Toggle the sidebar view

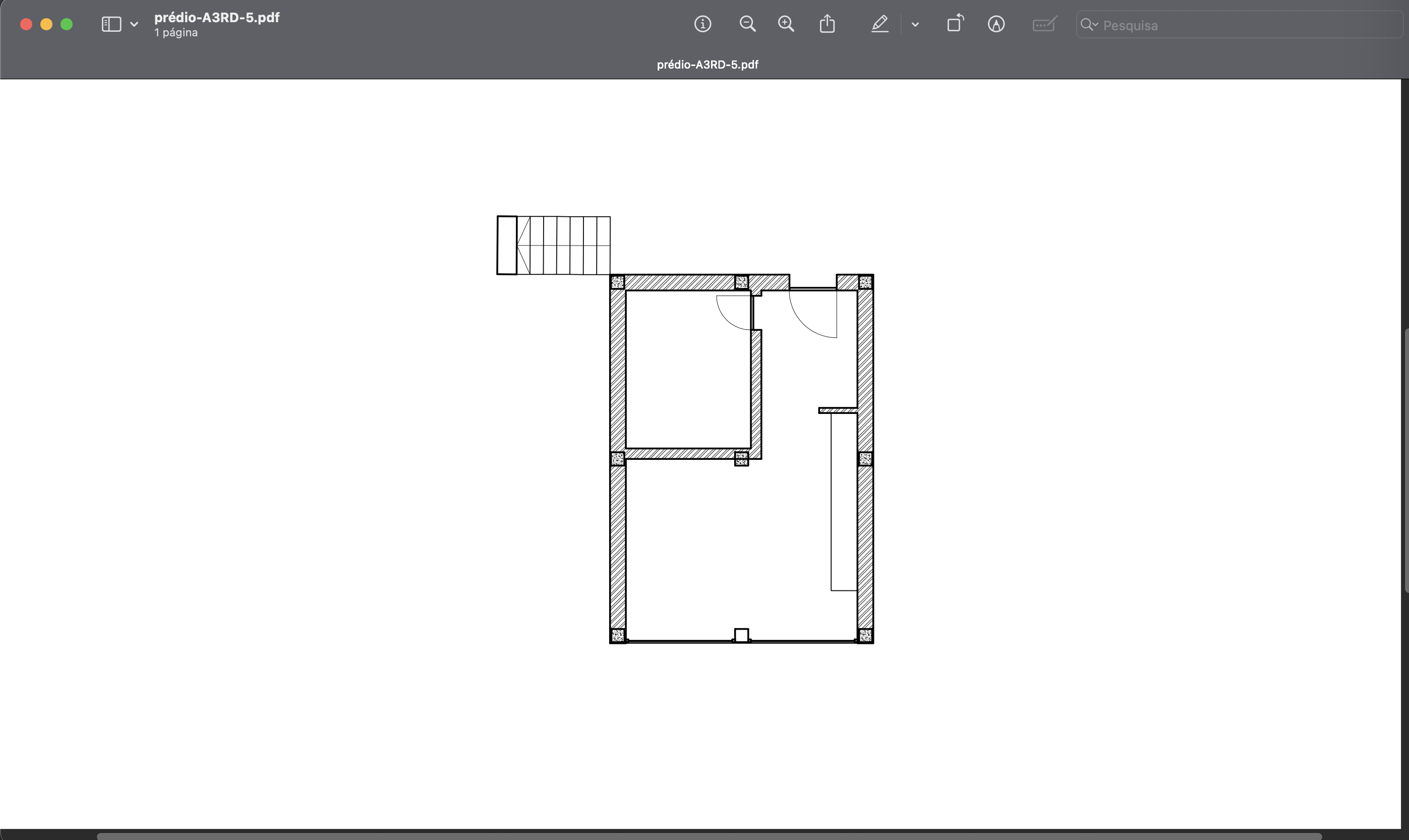coord(111,24)
